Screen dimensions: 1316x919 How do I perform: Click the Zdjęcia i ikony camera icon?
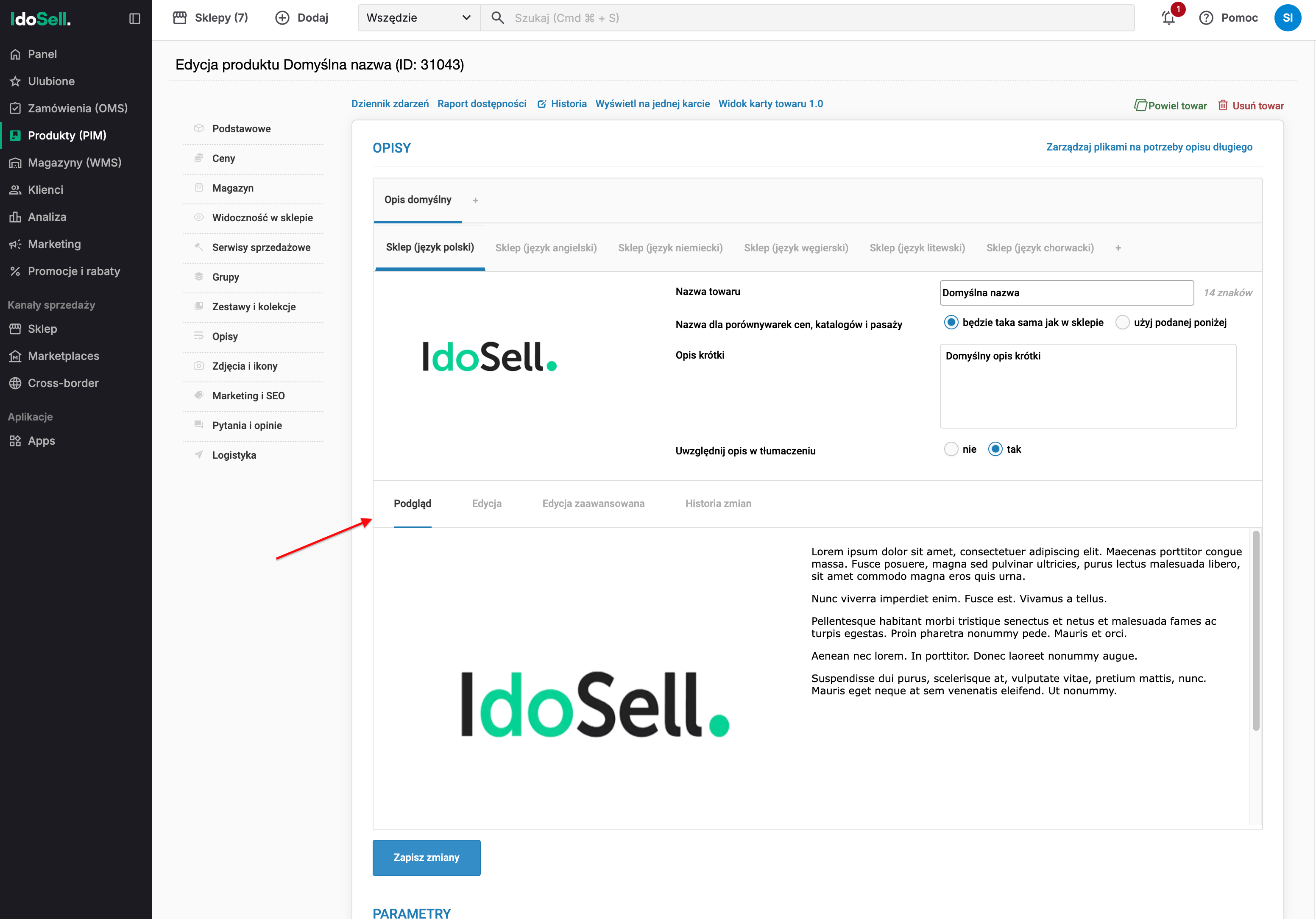point(199,365)
